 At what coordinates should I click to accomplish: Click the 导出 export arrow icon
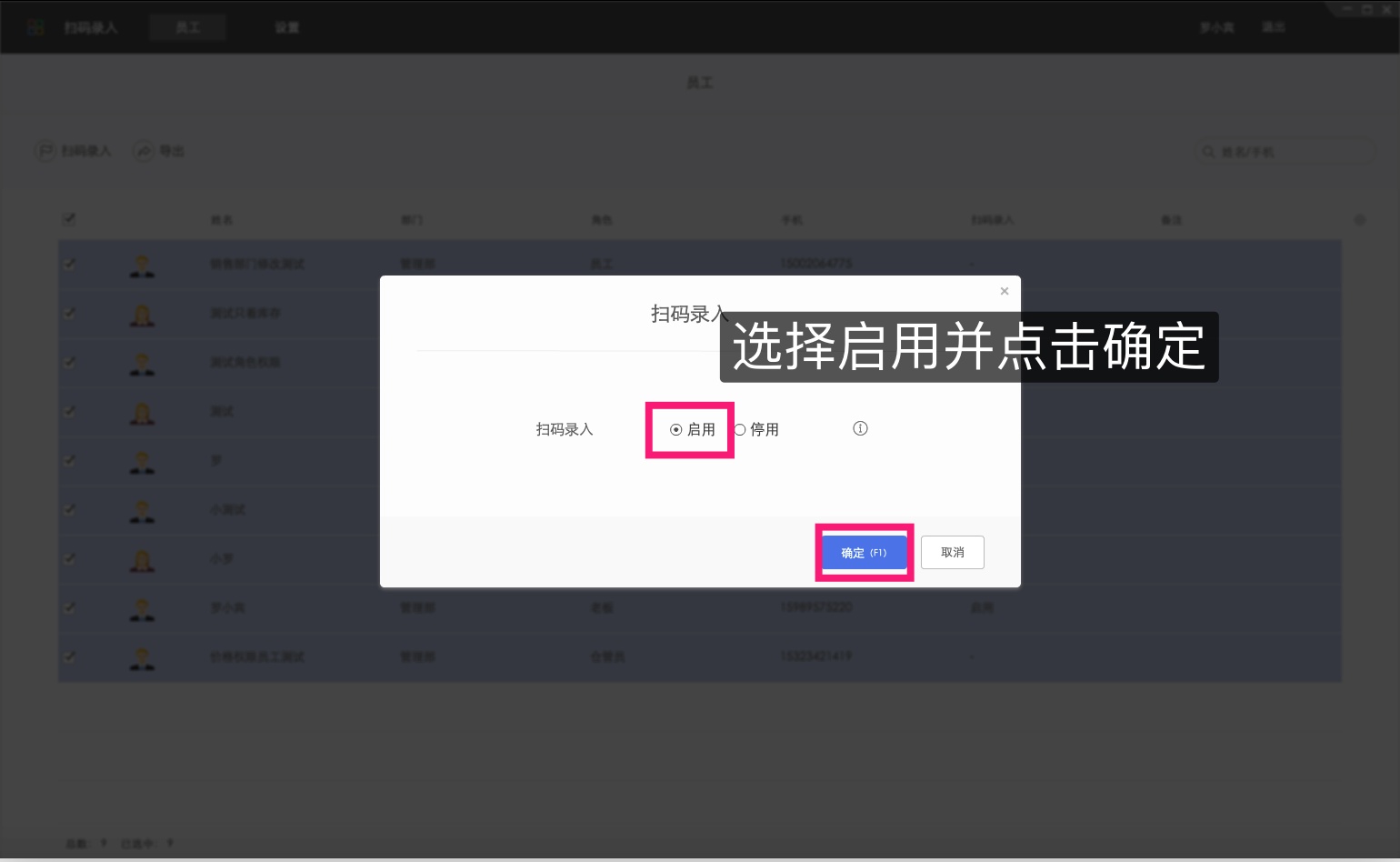(144, 151)
